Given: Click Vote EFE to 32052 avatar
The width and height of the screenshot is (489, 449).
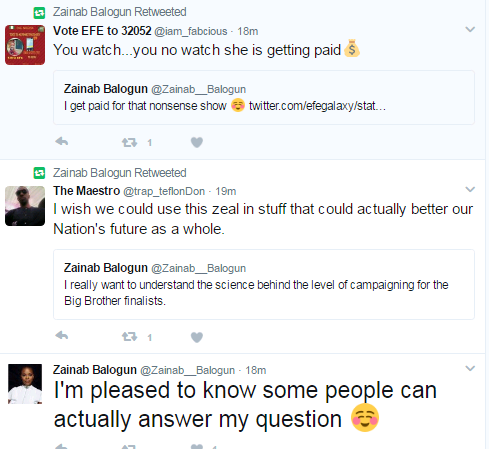Looking at the screenshot, I should (x=25, y=45).
